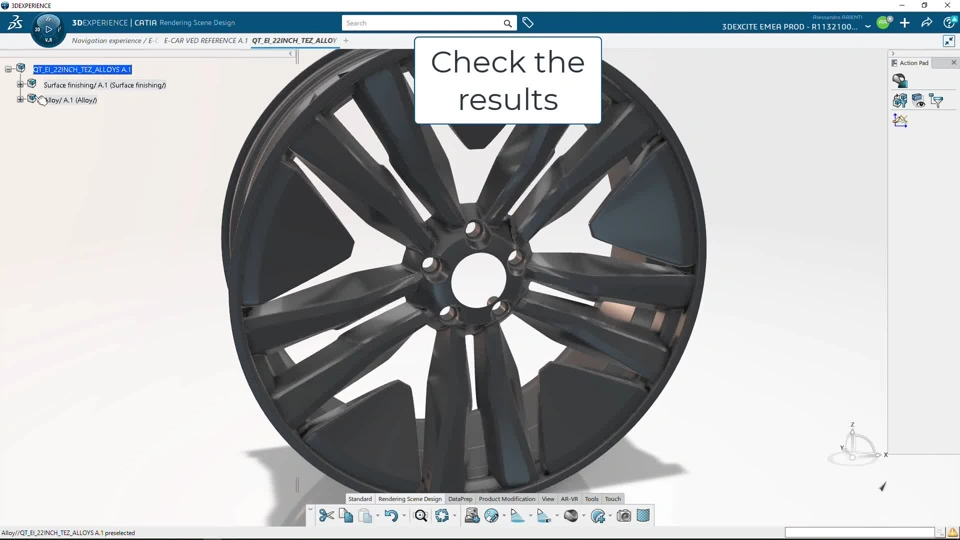Click the blue mesh grid icon at toolbar end
The image size is (960, 540).
(643, 516)
